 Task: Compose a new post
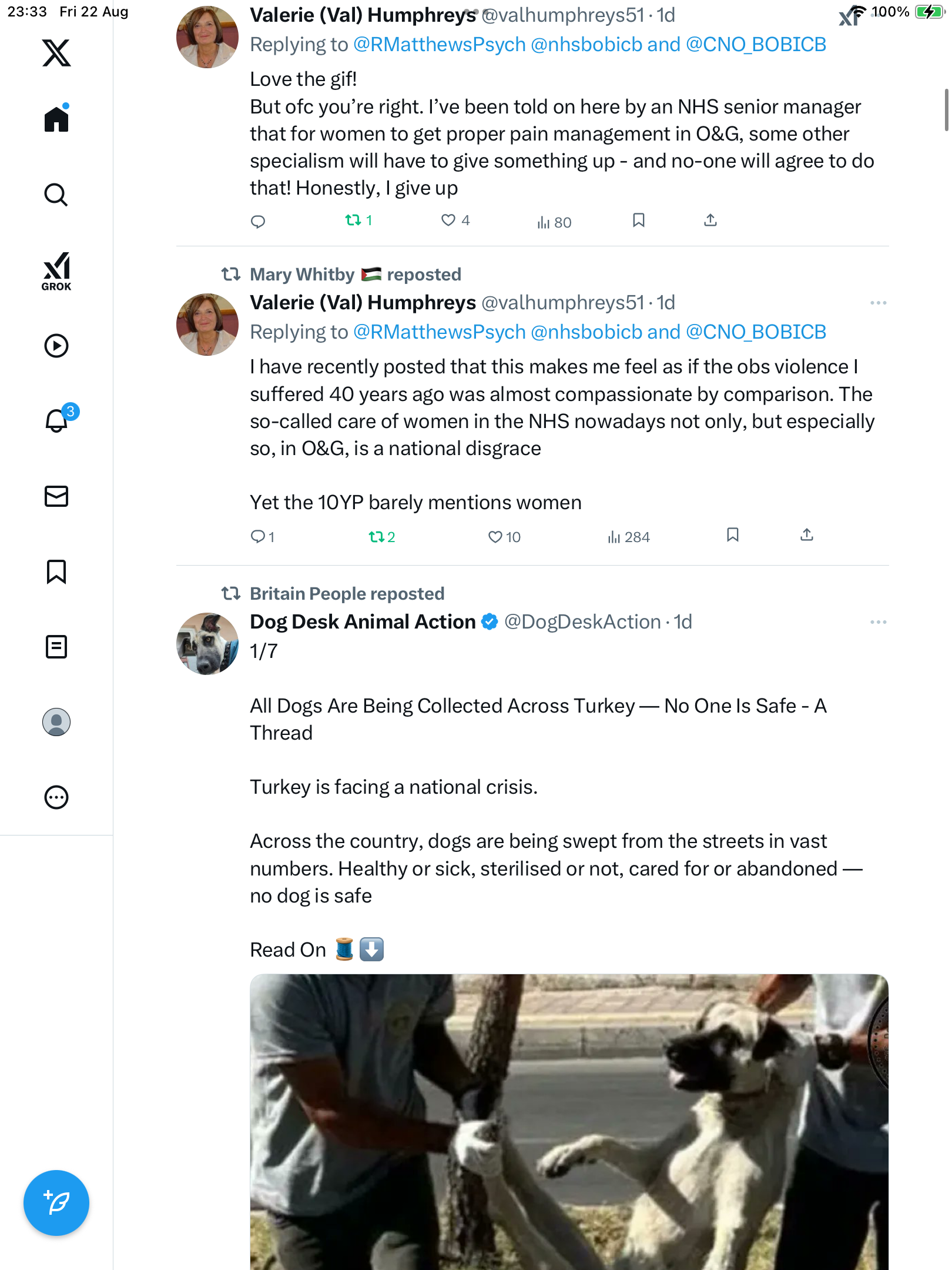[56, 1202]
